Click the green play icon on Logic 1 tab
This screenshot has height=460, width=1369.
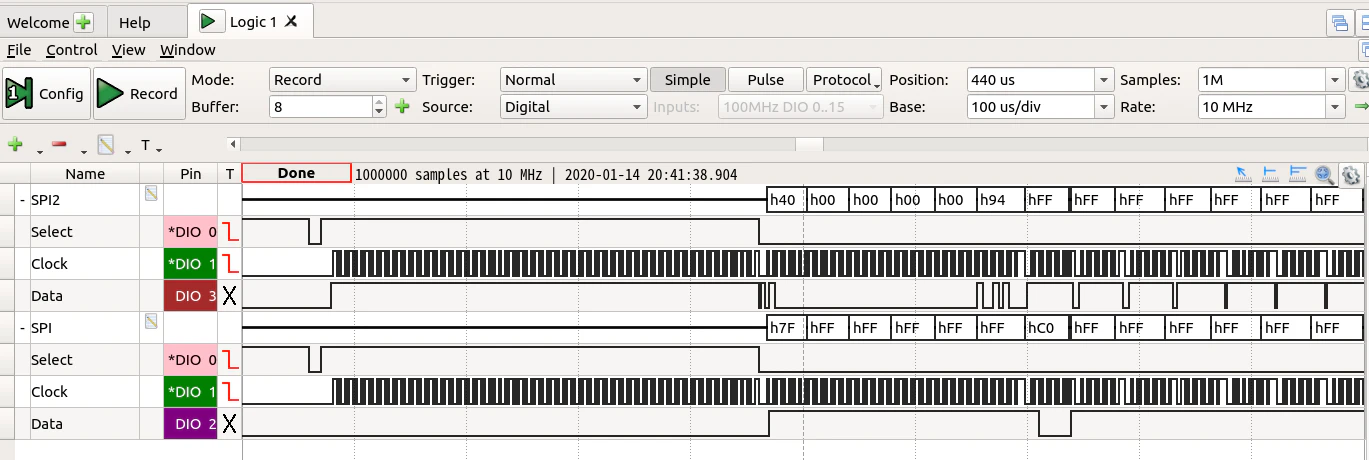tap(210, 21)
